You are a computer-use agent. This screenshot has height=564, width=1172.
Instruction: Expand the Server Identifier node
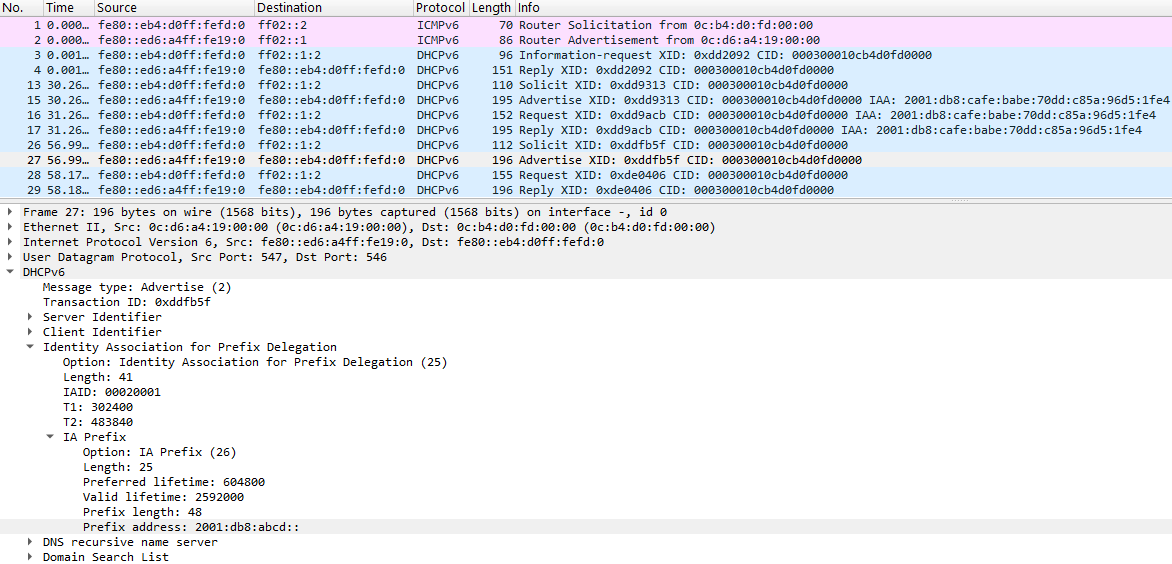(30, 317)
